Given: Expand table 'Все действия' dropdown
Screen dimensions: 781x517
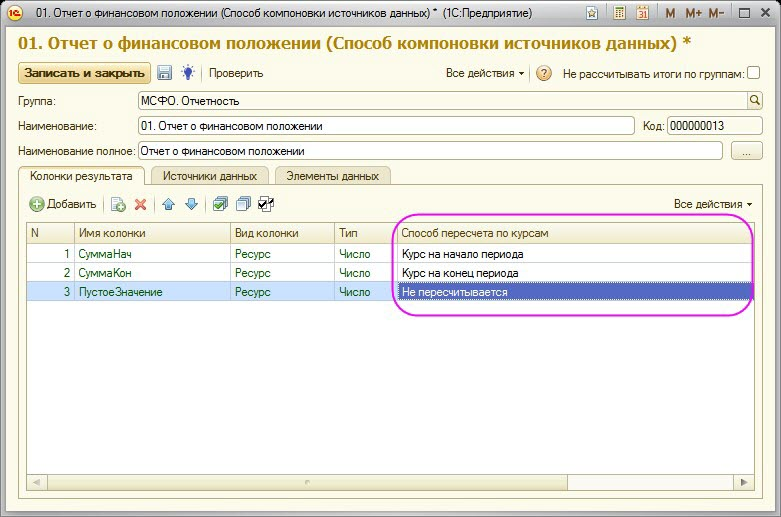Looking at the screenshot, I should [x=713, y=204].
